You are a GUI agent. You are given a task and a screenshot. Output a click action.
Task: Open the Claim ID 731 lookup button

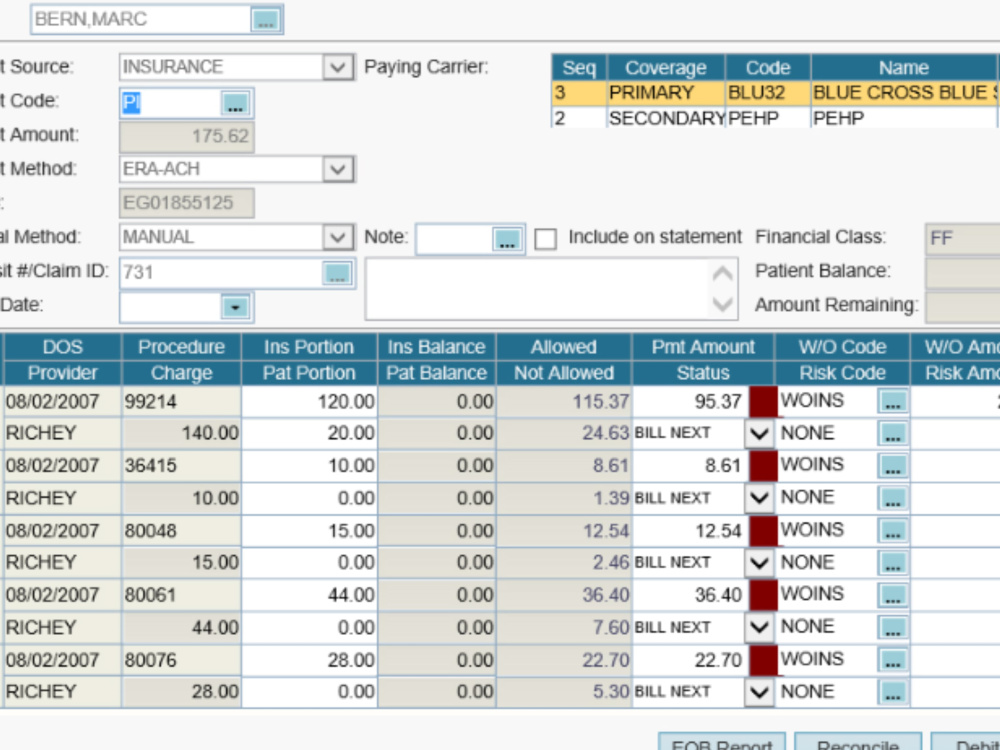pos(337,273)
